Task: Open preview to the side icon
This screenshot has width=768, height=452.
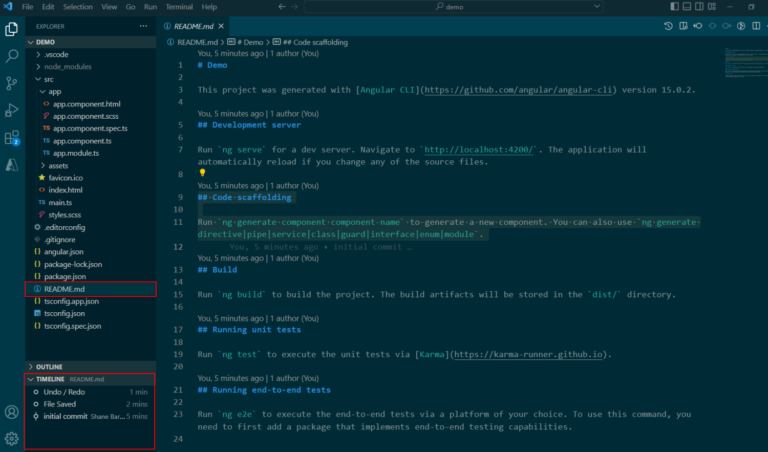Action: point(683,26)
